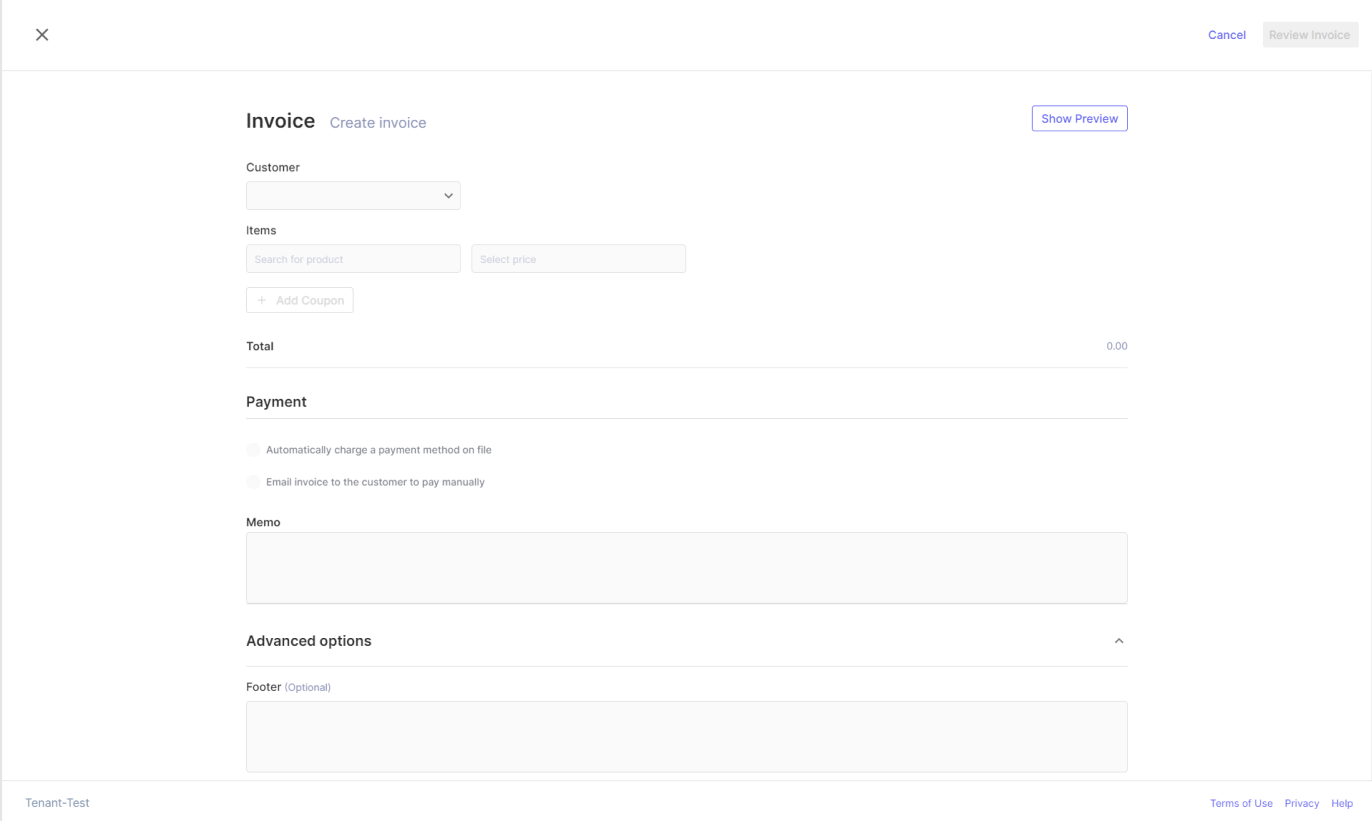Click the Review Invoice button
Image resolution: width=1372 pixels, height=821 pixels.
click(x=1309, y=35)
